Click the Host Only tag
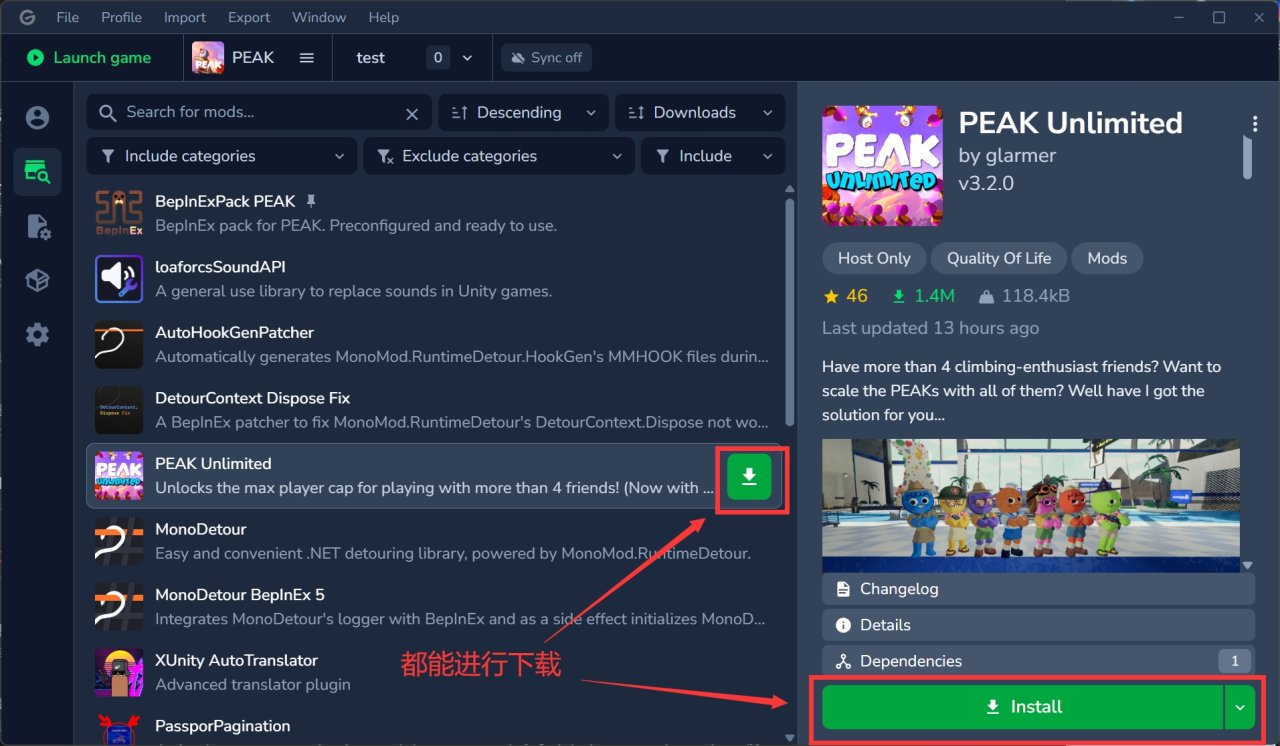The width and height of the screenshot is (1280, 746). 874,258
